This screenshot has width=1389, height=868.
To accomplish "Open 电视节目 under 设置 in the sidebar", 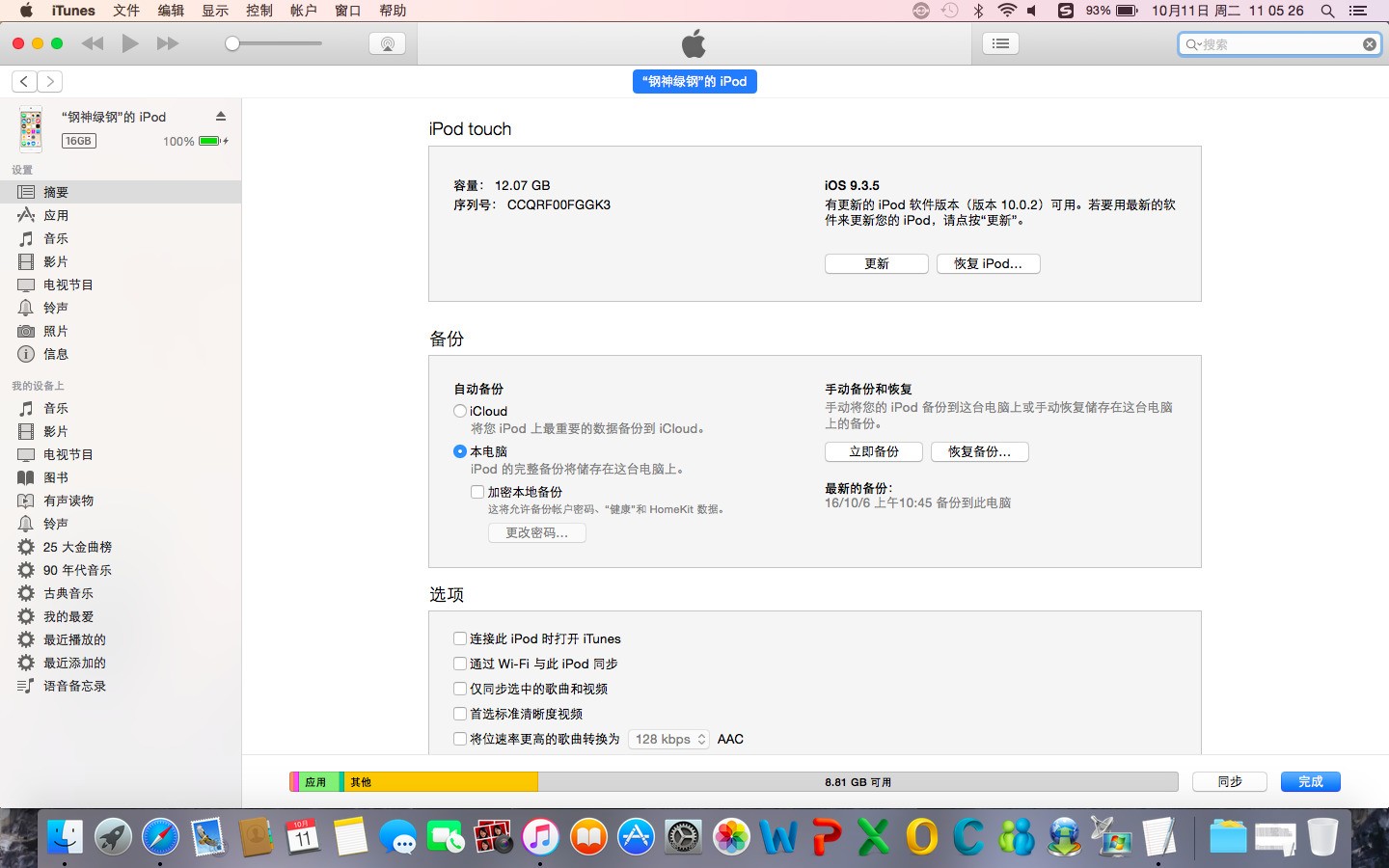I will [121, 285].
